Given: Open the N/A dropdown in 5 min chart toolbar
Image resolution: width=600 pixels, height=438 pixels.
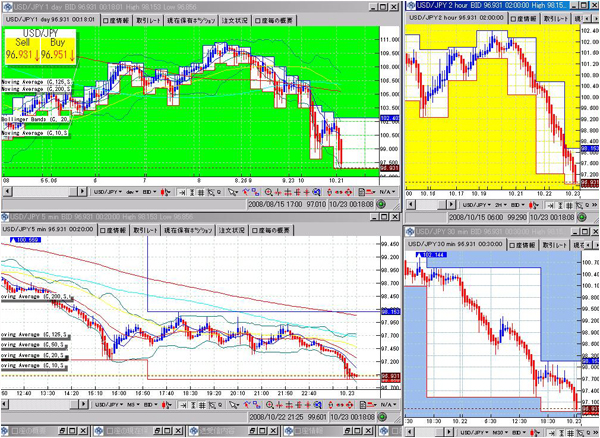Looking at the screenshot, I should (x=387, y=404).
